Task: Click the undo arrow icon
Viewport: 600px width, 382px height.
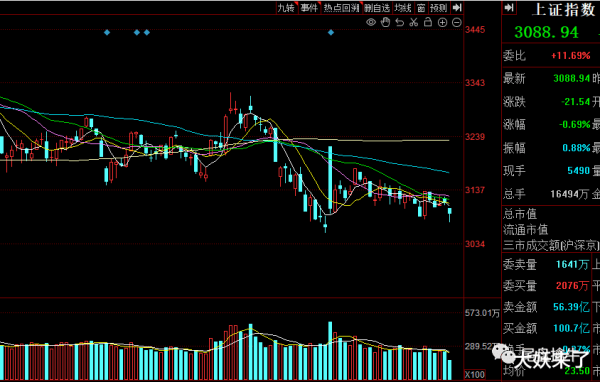Action: [399, 23]
